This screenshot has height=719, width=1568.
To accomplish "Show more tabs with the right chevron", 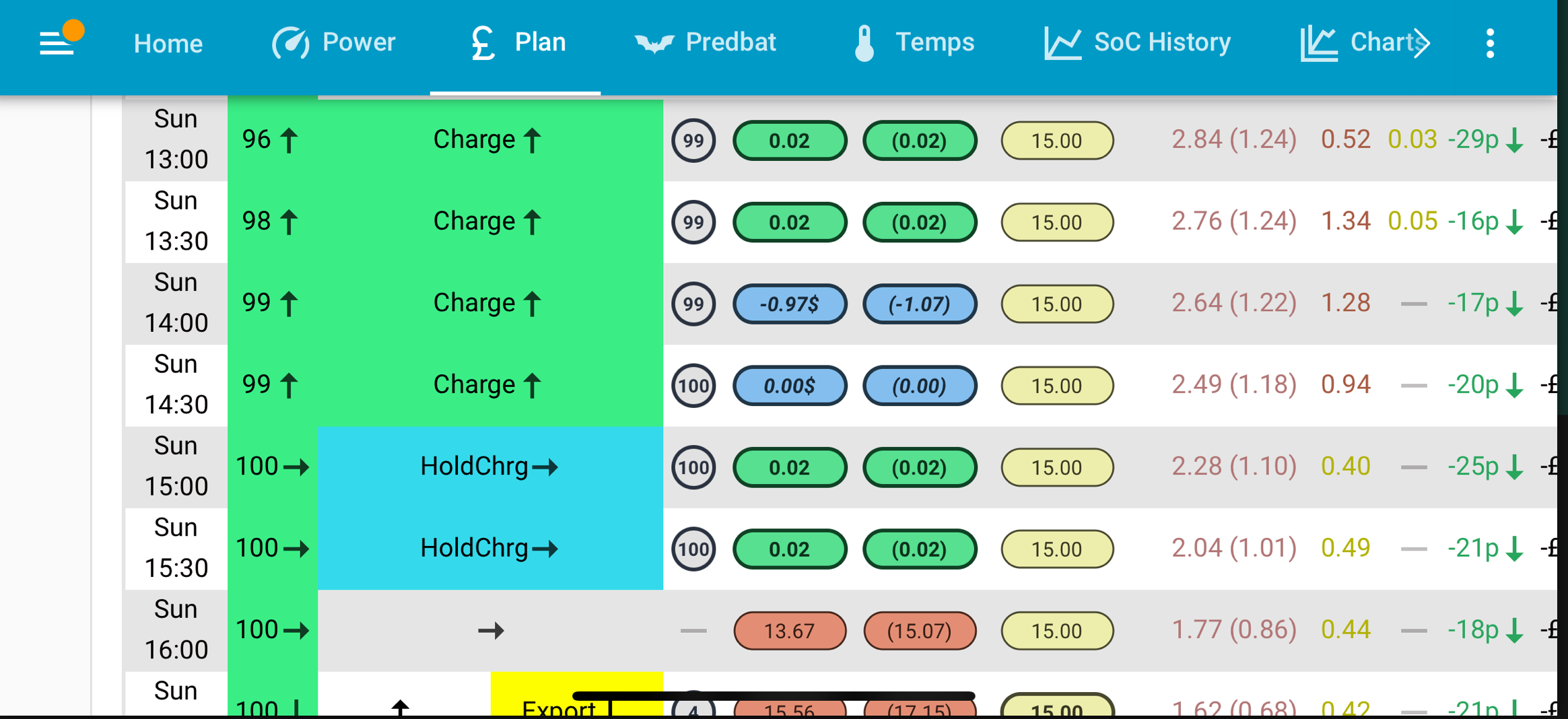I will 1421,43.
